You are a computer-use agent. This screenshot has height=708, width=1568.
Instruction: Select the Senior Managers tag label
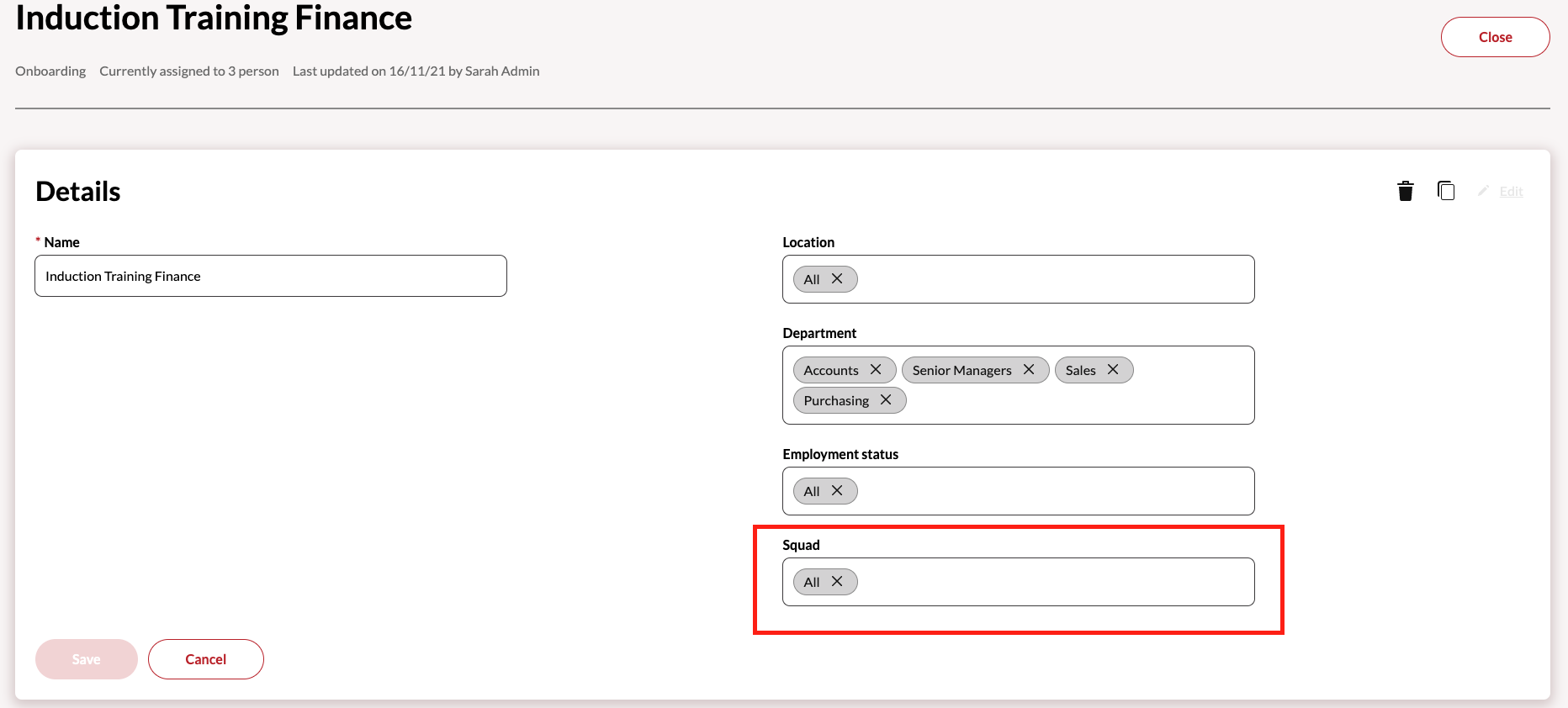point(961,370)
